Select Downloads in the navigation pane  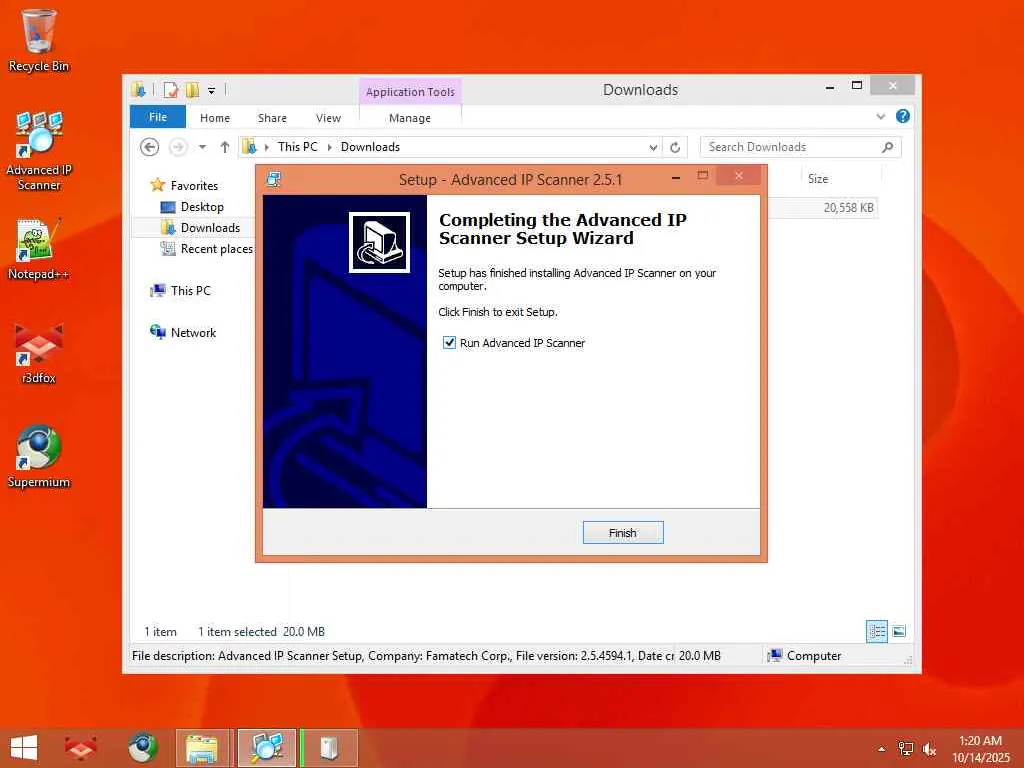click(210, 228)
